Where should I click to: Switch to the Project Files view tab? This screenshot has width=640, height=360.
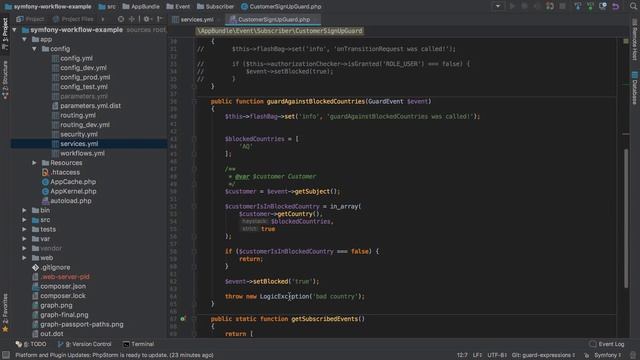[73, 19]
